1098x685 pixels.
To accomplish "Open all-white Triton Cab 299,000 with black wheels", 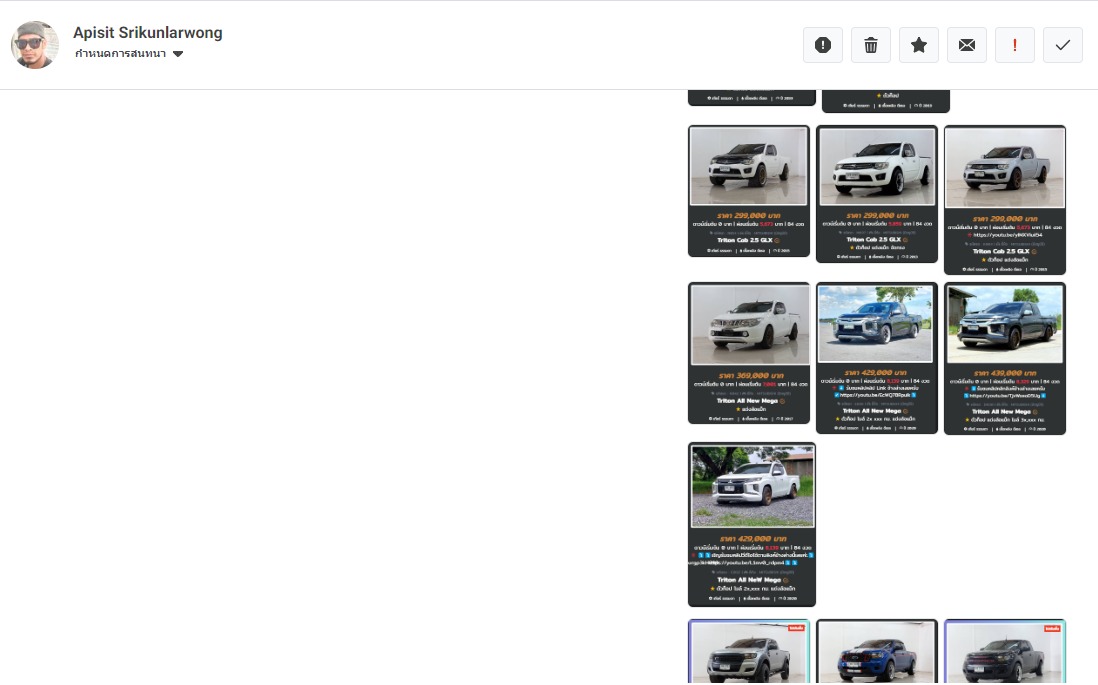I will (877, 168).
